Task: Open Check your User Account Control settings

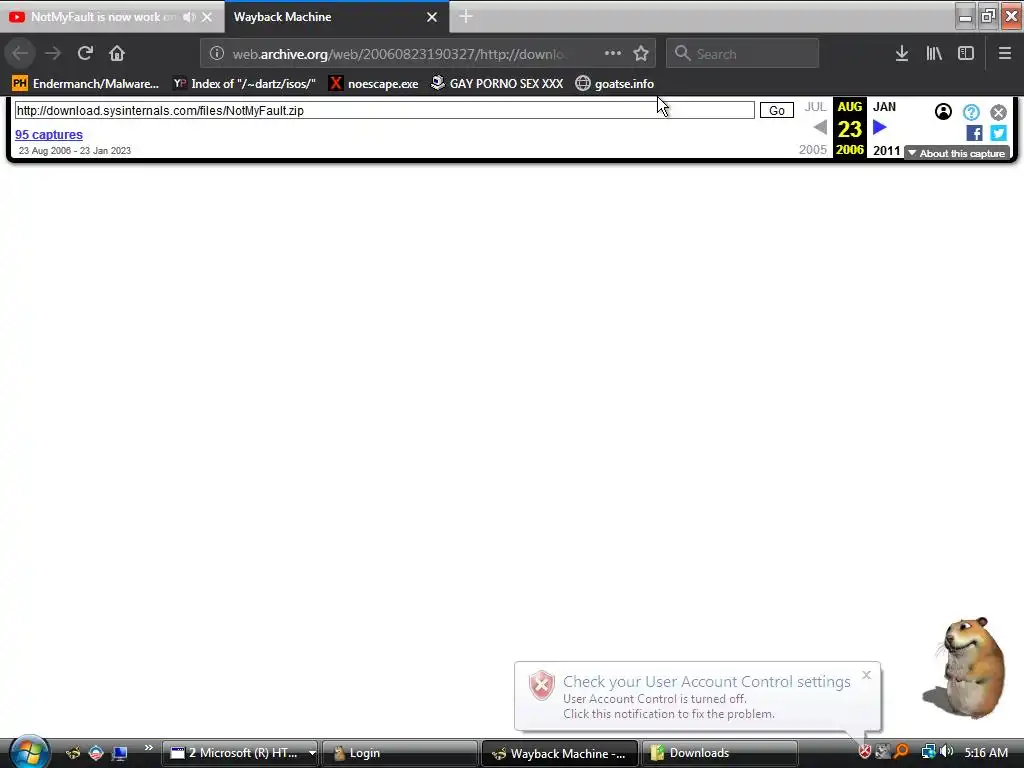Action: [707, 682]
